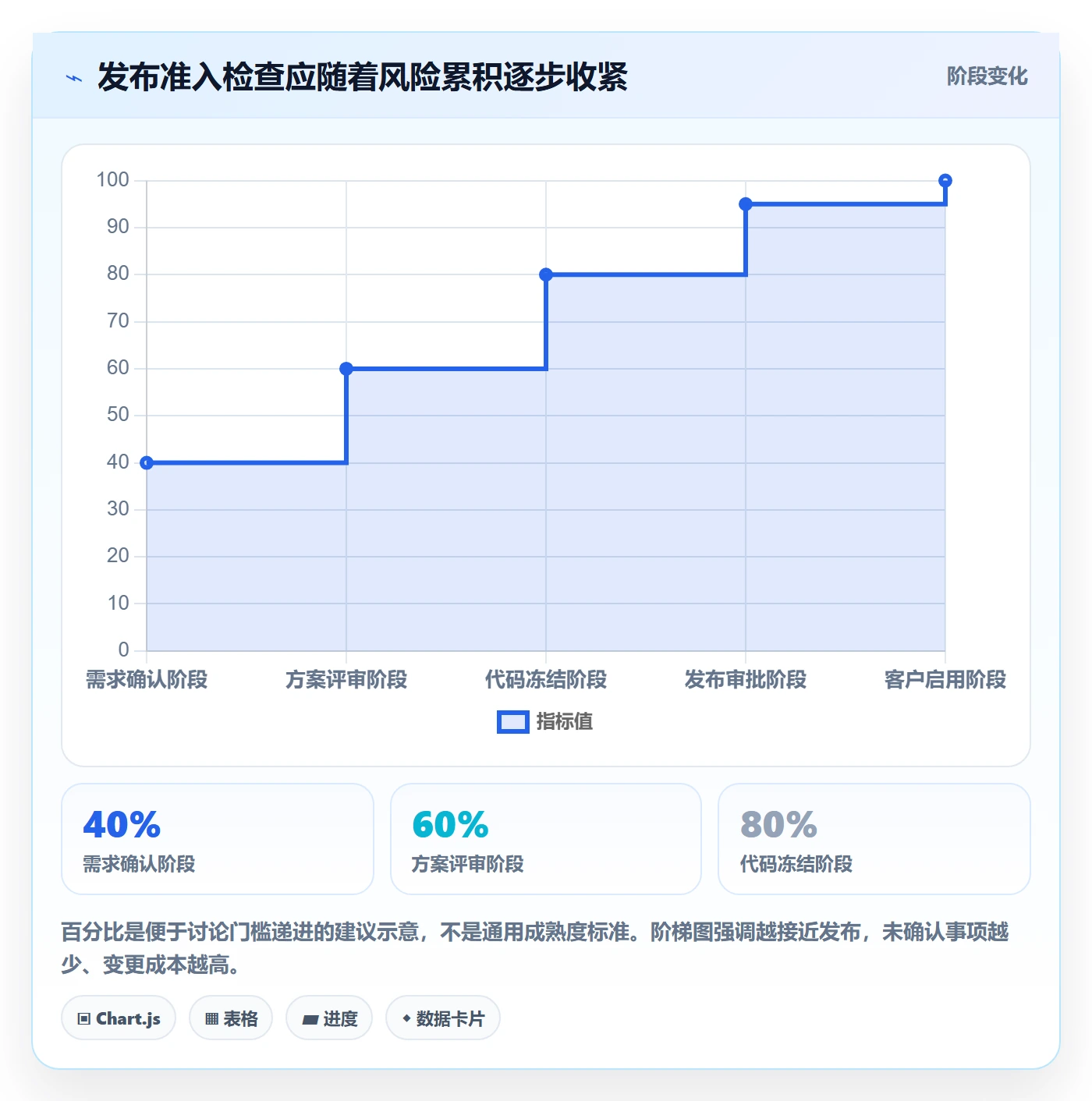Click the bar icon in 进度 chip
1092x1101 pixels.
pos(310,1019)
